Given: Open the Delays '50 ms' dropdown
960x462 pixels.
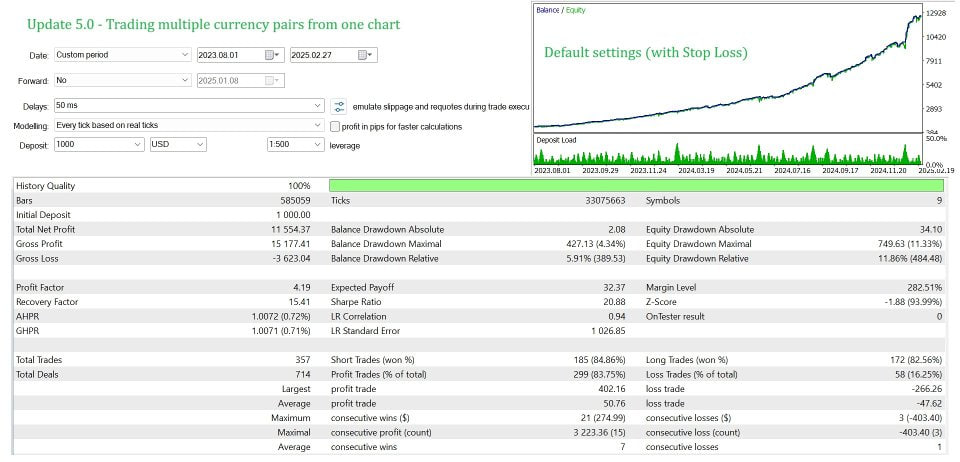Looking at the screenshot, I should pyautogui.click(x=317, y=105).
